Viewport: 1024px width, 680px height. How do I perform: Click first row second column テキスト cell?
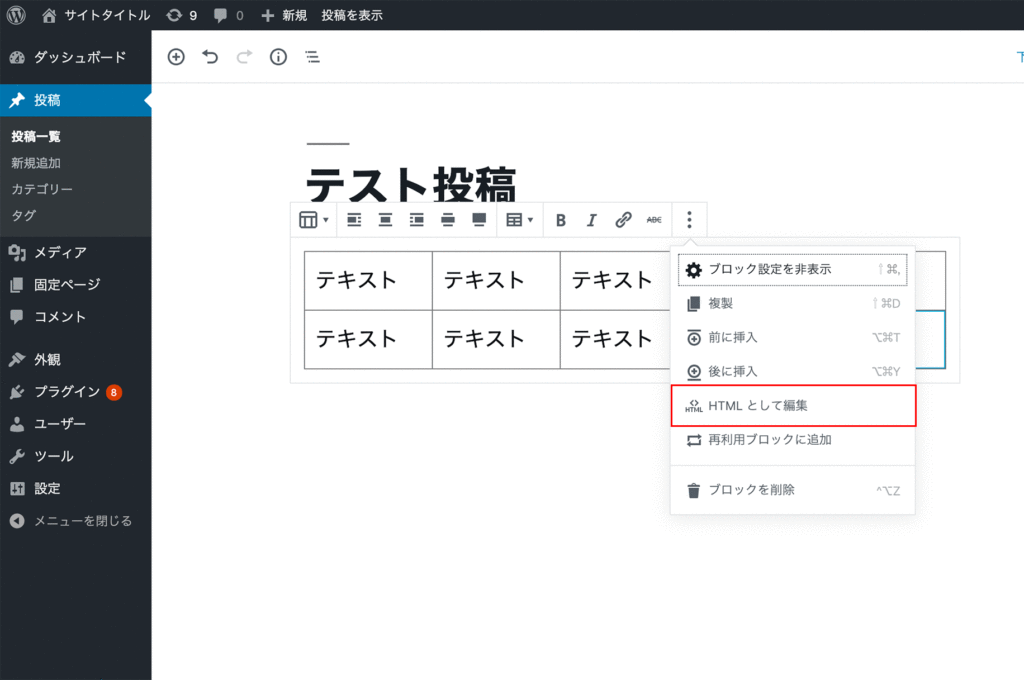click(496, 281)
